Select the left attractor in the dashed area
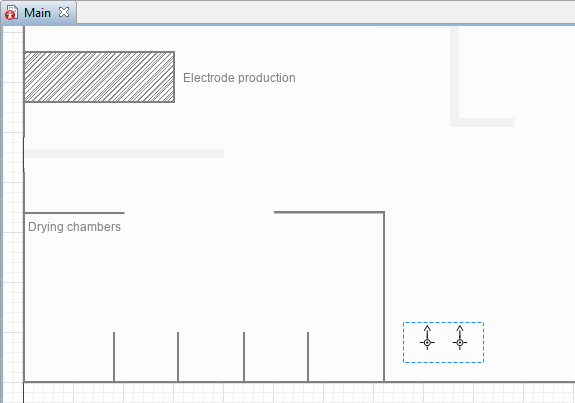 [x=427, y=338]
